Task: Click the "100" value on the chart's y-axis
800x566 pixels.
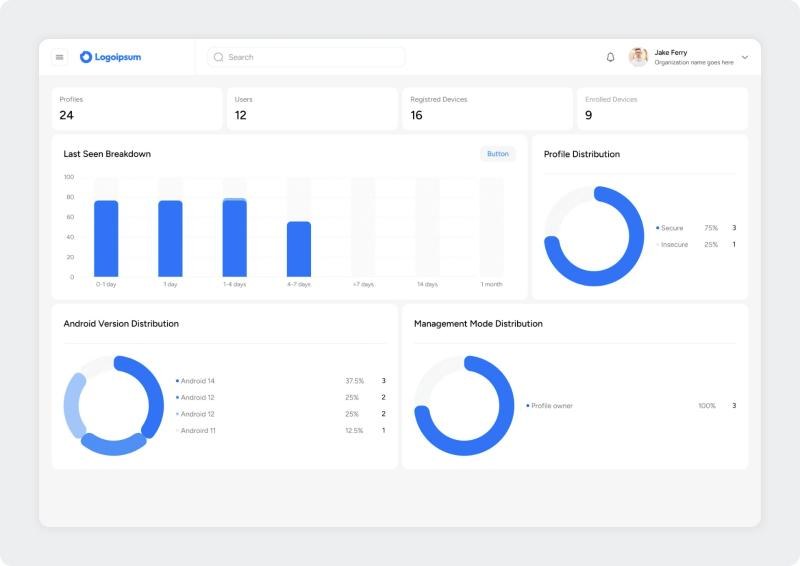Action: click(69, 177)
